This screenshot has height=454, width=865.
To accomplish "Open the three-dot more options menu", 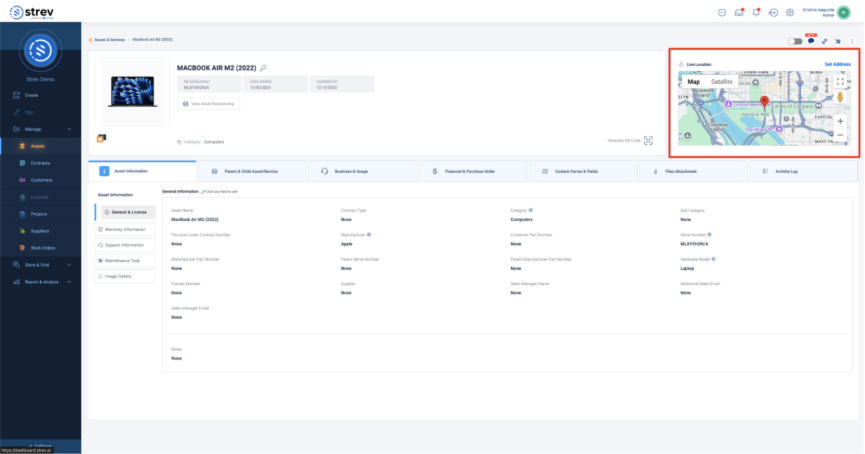I will click(x=852, y=41).
